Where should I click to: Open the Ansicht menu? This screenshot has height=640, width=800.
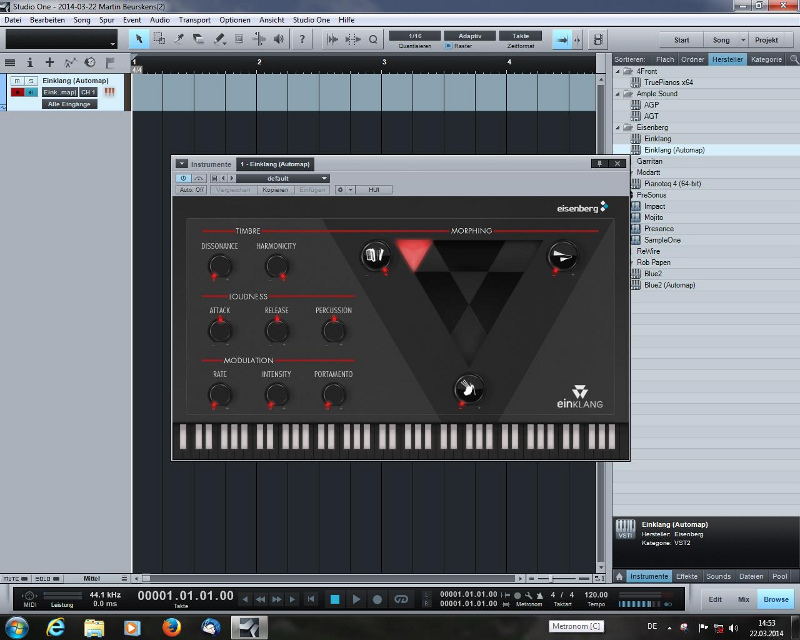pyautogui.click(x=271, y=20)
